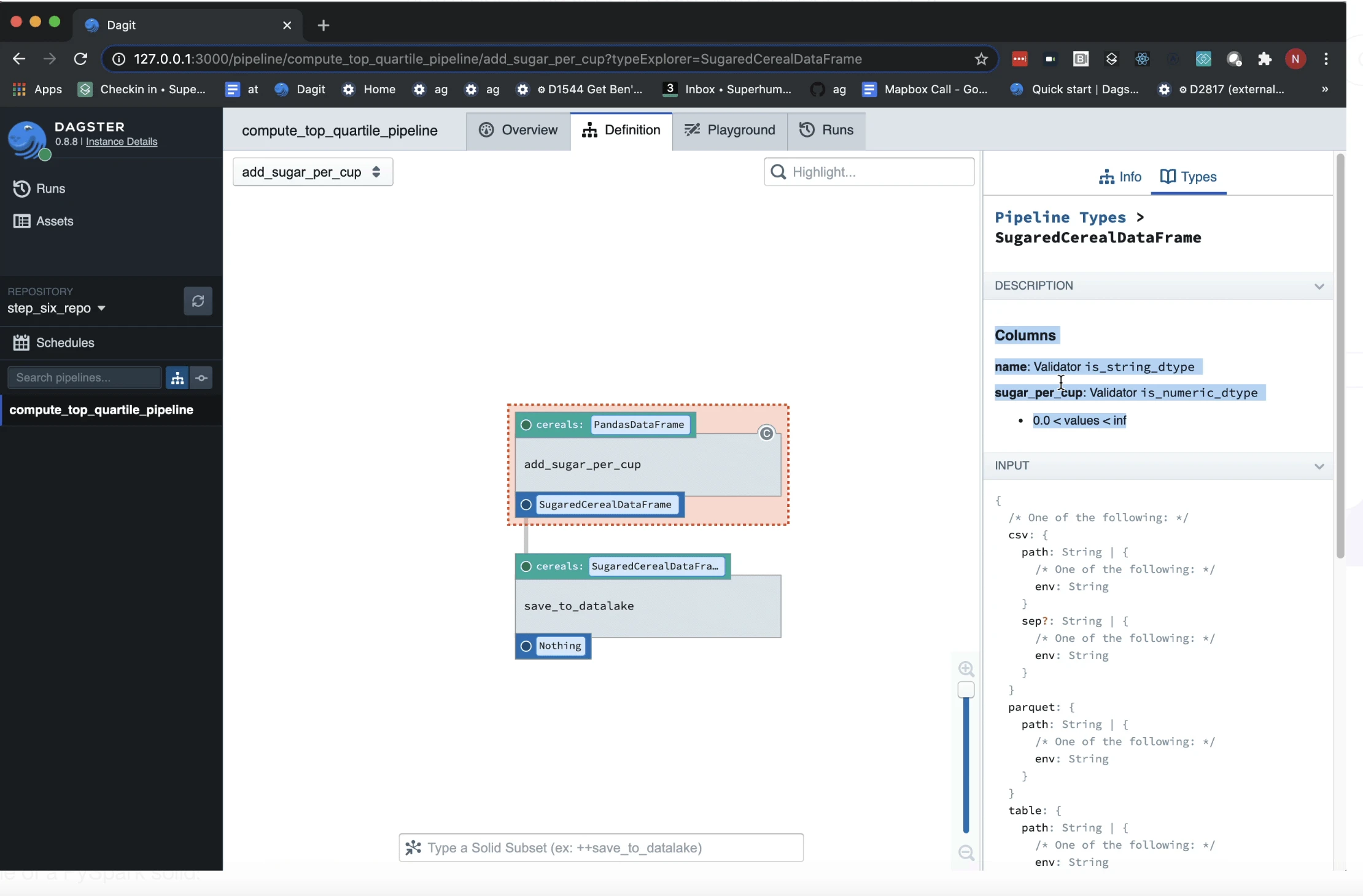
Task: Click the browser extensions puzzle icon
Action: click(x=1264, y=59)
